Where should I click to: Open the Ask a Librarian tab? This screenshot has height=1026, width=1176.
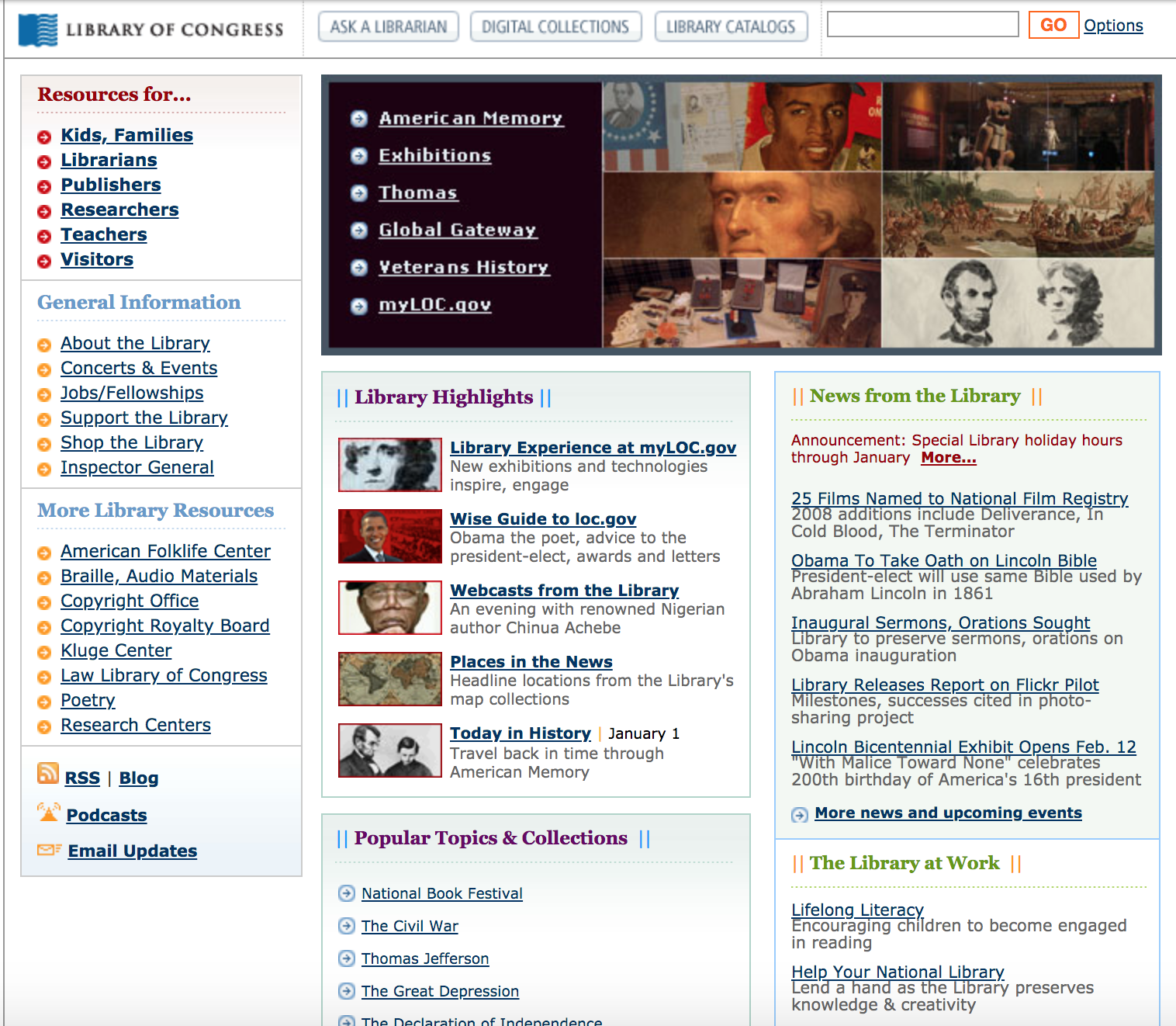pyautogui.click(x=389, y=26)
